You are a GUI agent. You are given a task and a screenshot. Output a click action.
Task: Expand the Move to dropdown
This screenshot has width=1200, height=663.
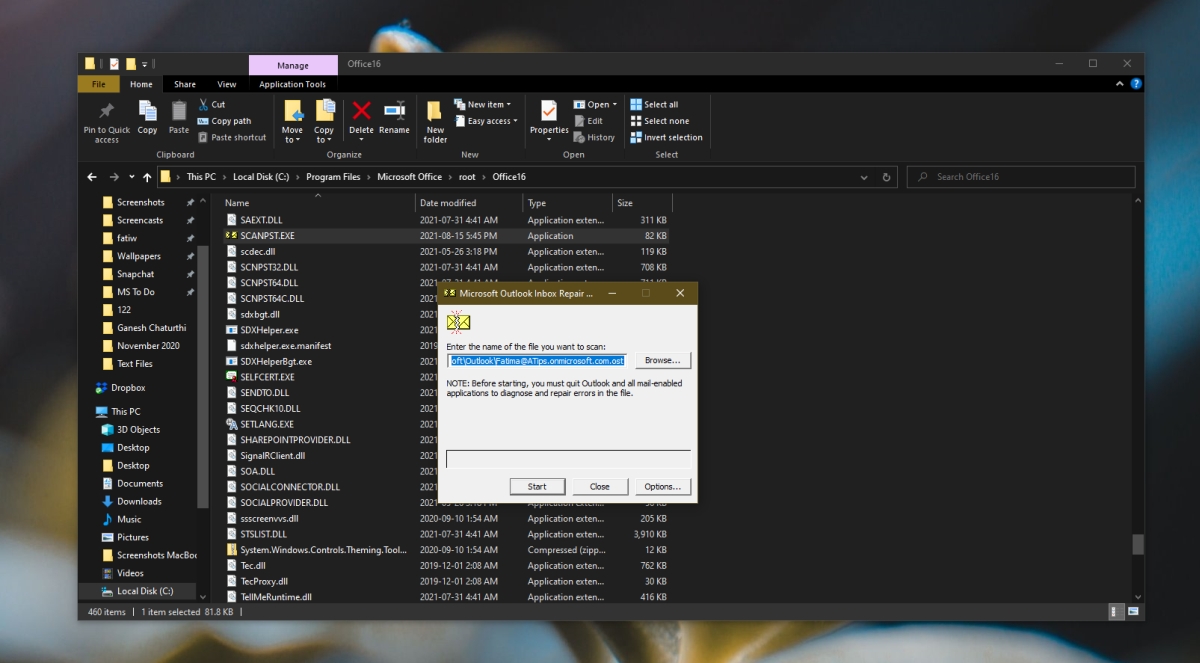point(292,140)
